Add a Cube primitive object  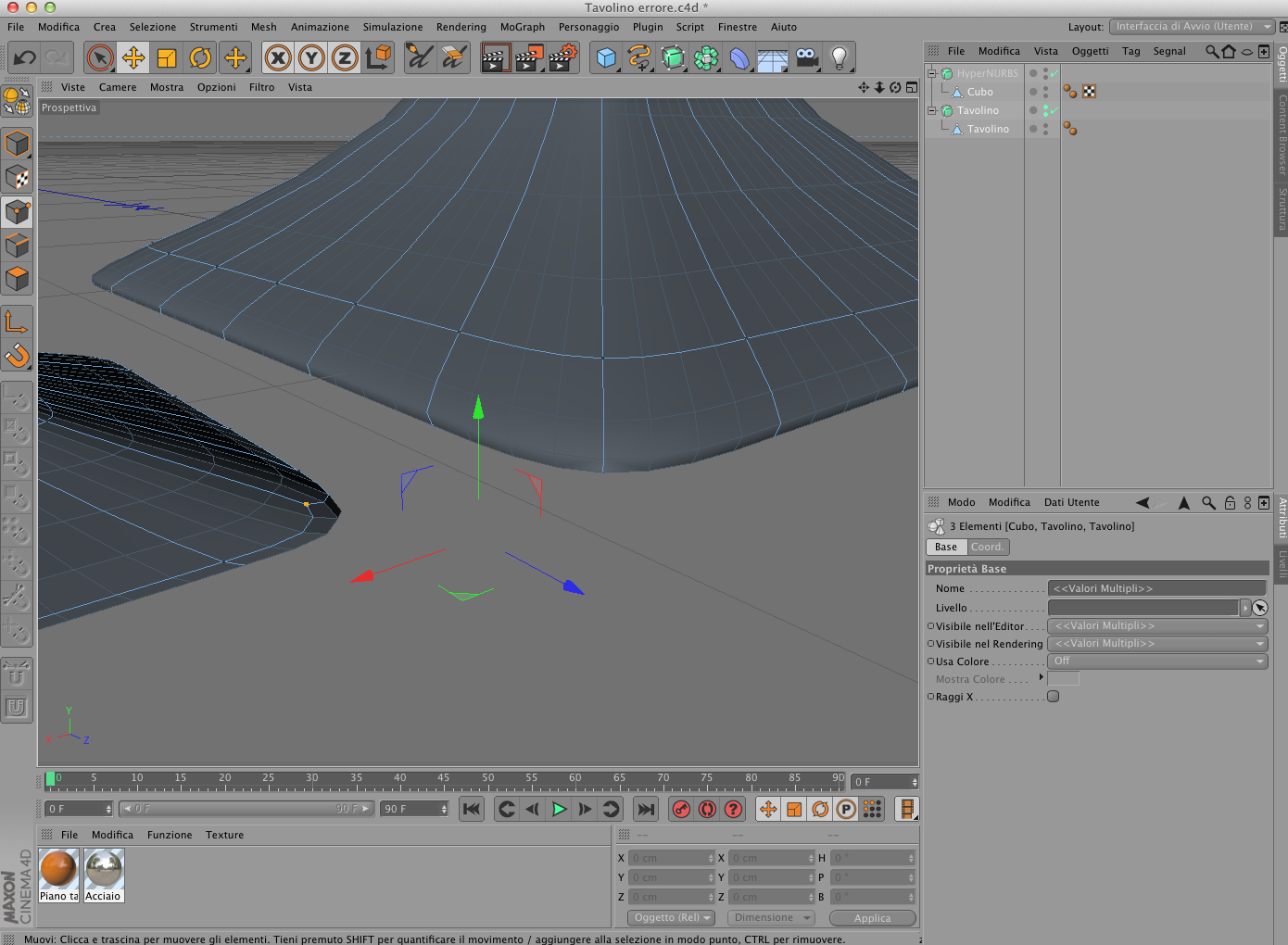point(606,57)
